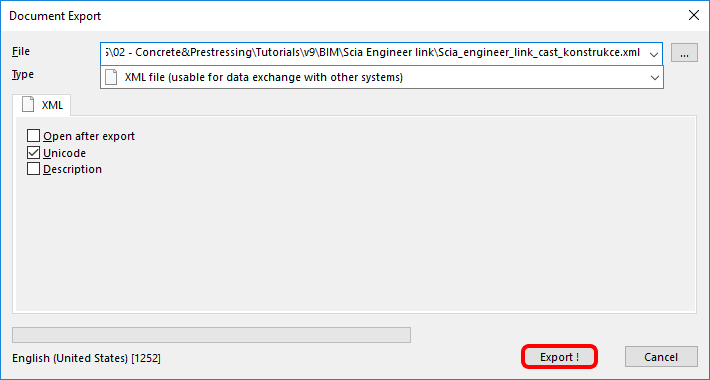This screenshot has width=710, height=380.
Task: Click the "Document Export" title bar text
Action: [55, 16]
